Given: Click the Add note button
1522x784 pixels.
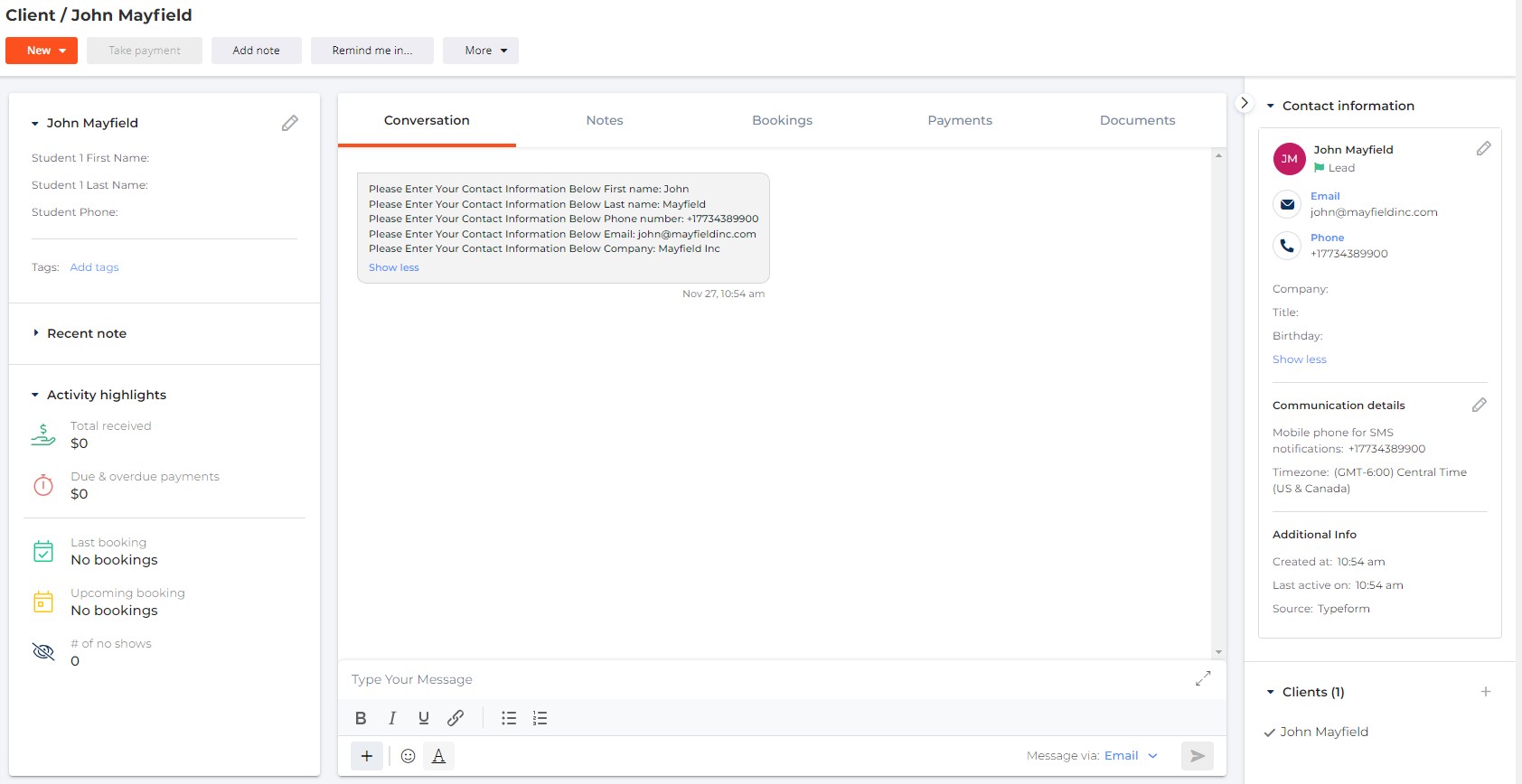Looking at the screenshot, I should (256, 51).
